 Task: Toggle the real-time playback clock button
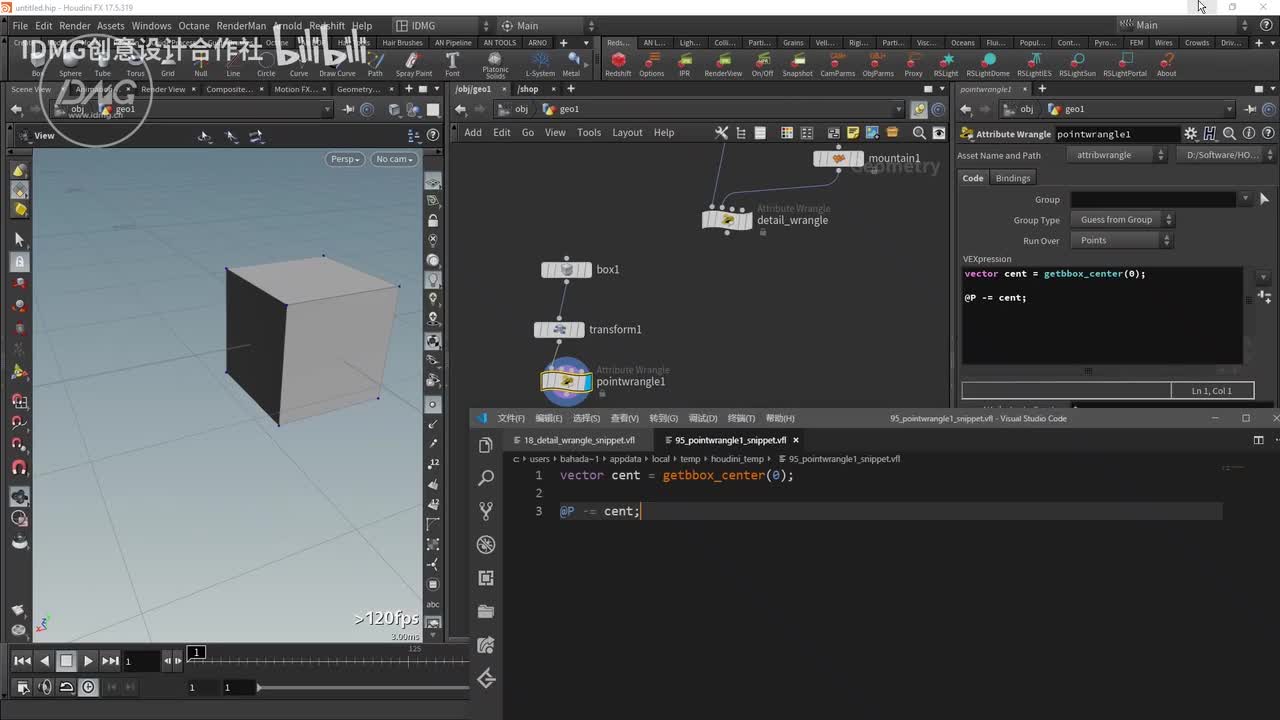tap(88, 687)
